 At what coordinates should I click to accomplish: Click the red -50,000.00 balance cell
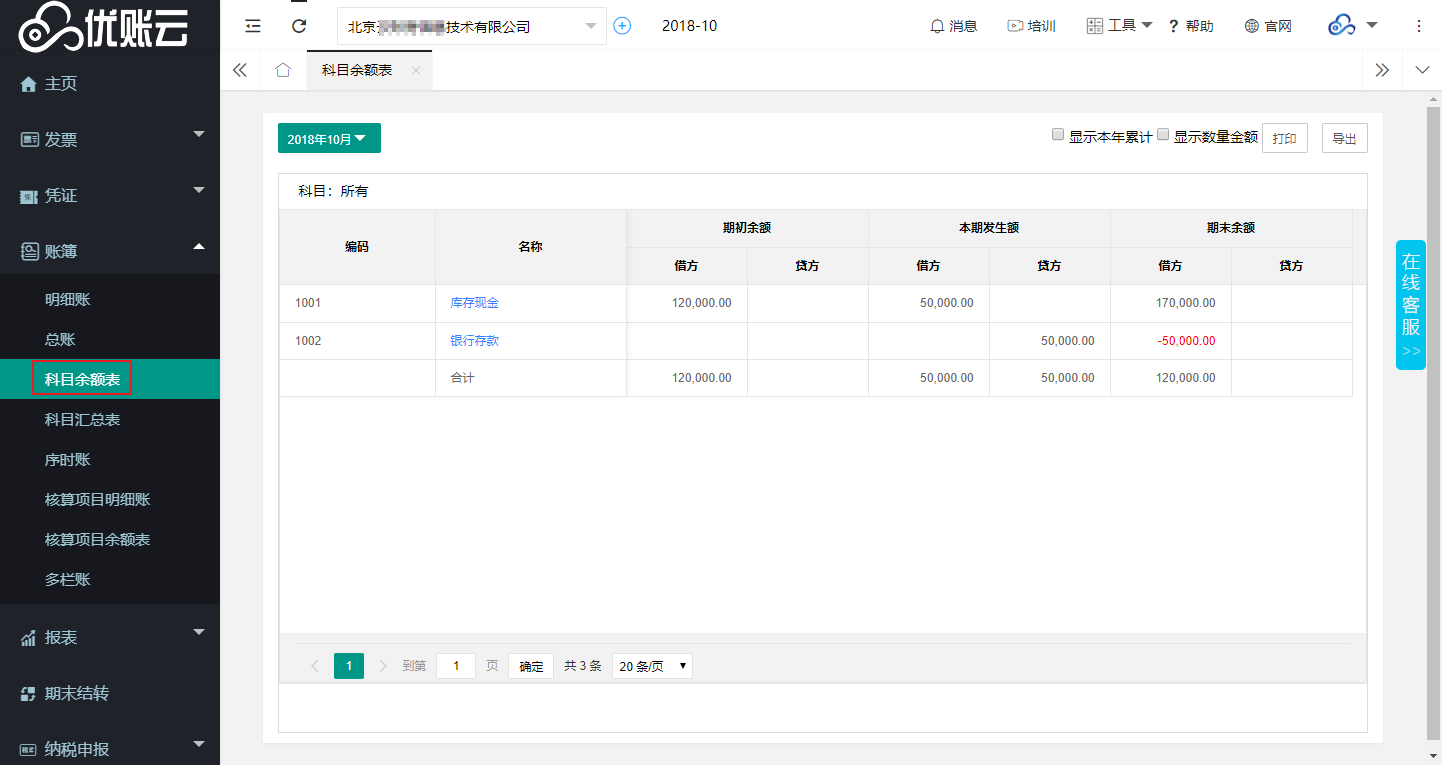pyautogui.click(x=1170, y=341)
